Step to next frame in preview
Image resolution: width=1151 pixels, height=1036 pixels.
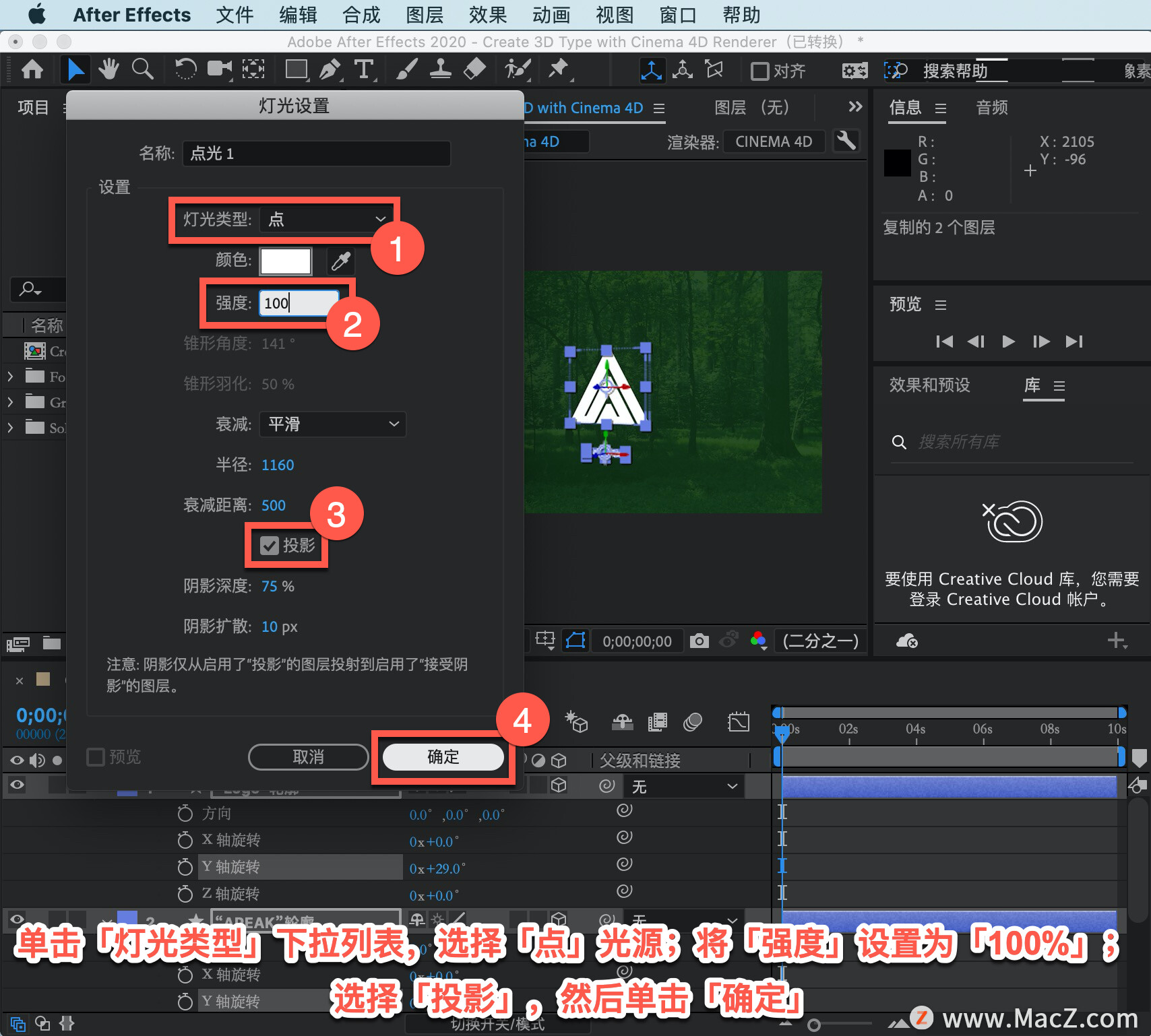[1041, 342]
